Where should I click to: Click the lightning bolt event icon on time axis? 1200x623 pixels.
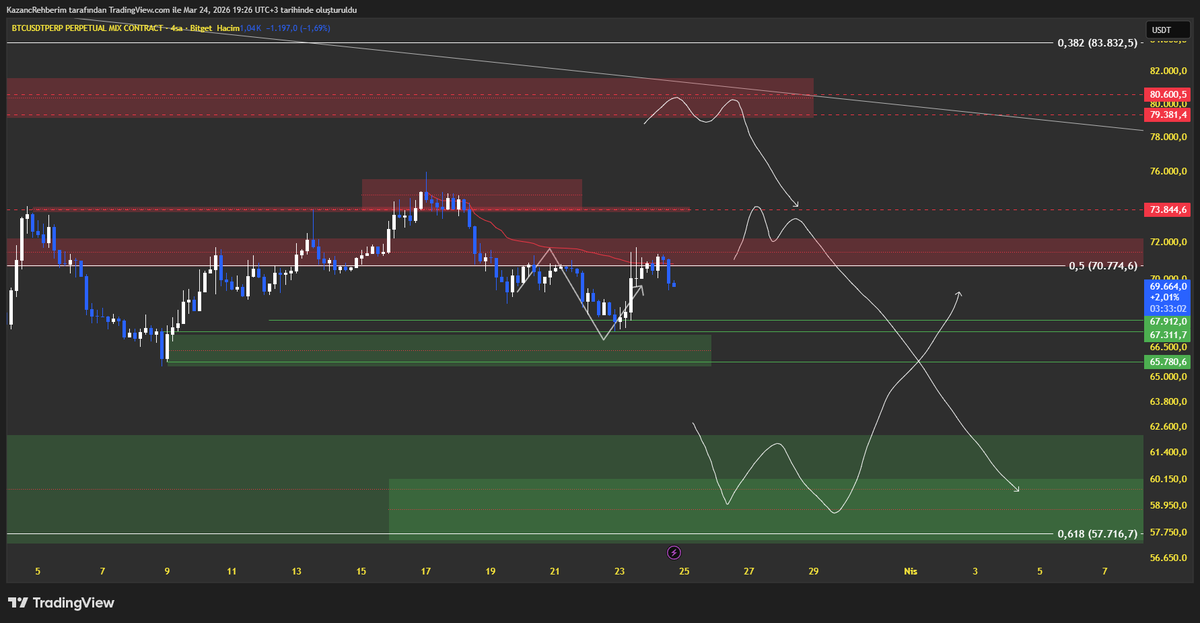(x=673, y=552)
